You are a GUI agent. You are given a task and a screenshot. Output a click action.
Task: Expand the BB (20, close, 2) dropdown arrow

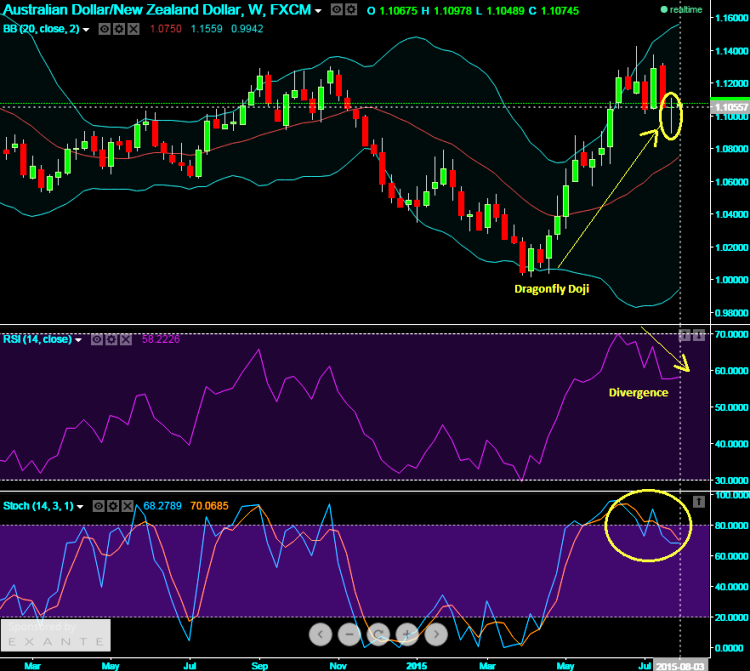pyautogui.click(x=86, y=30)
